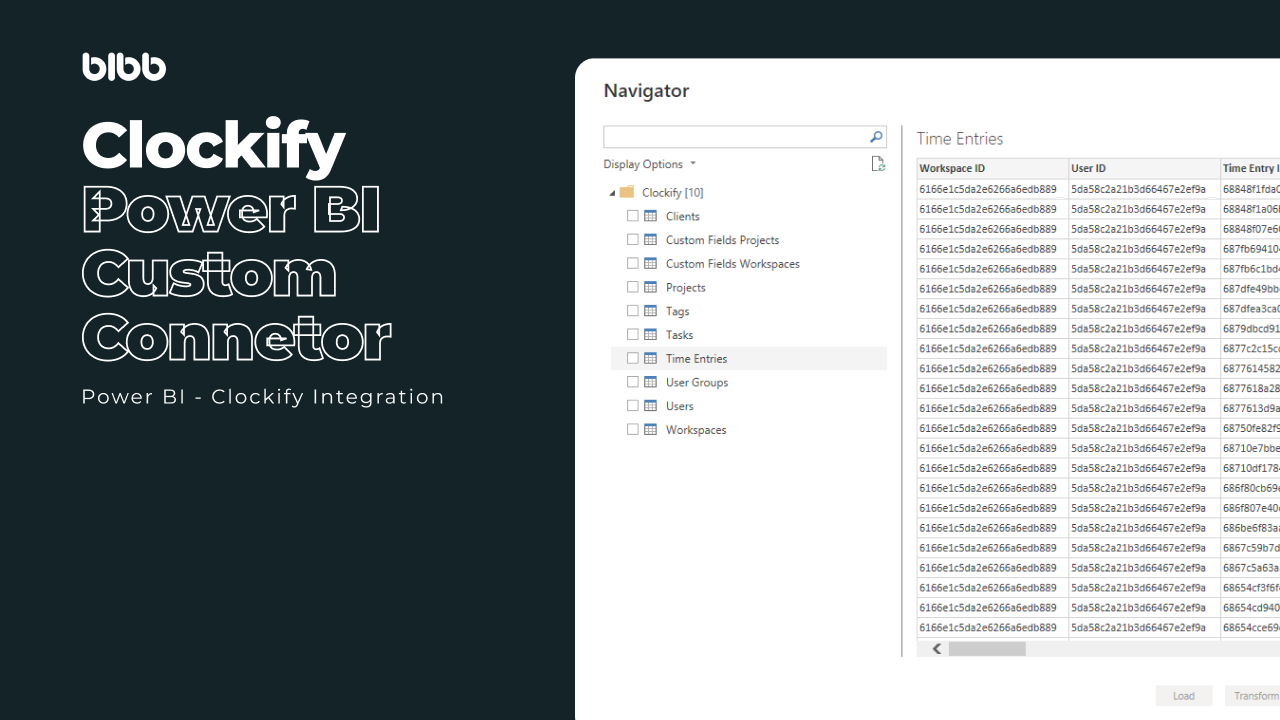
Task: Click the table icon next to Projects
Action: 650,287
